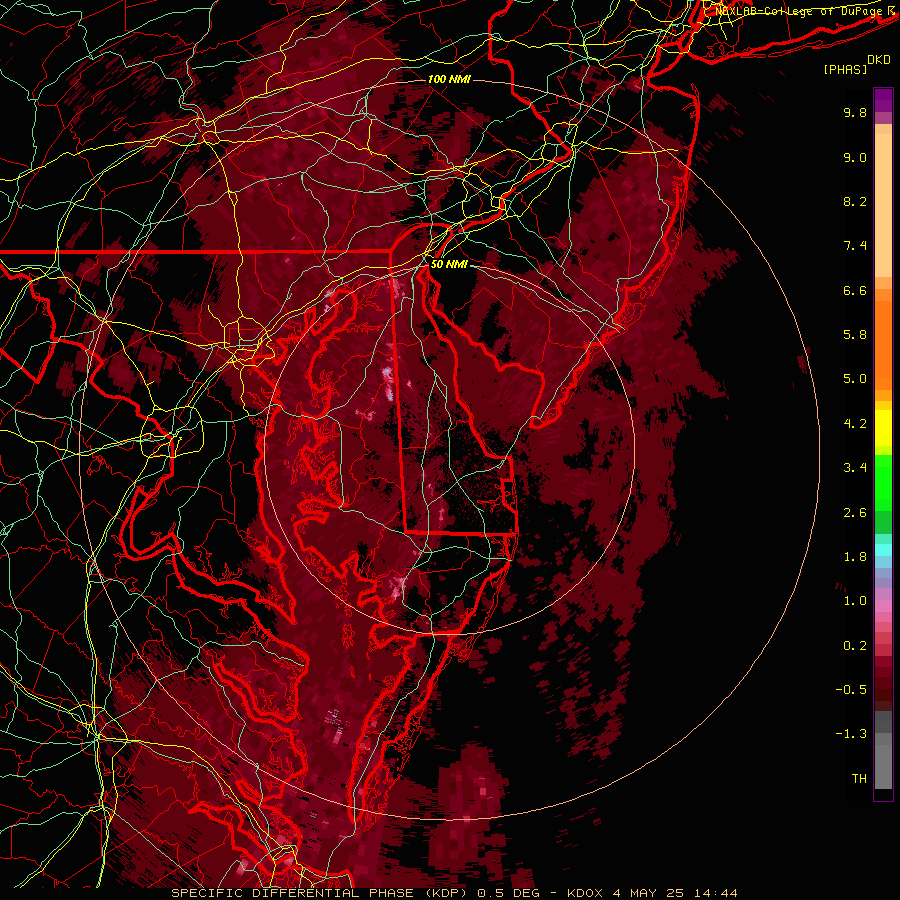
Task: Click the TH threshold label
Action: (x=859, y=779)
